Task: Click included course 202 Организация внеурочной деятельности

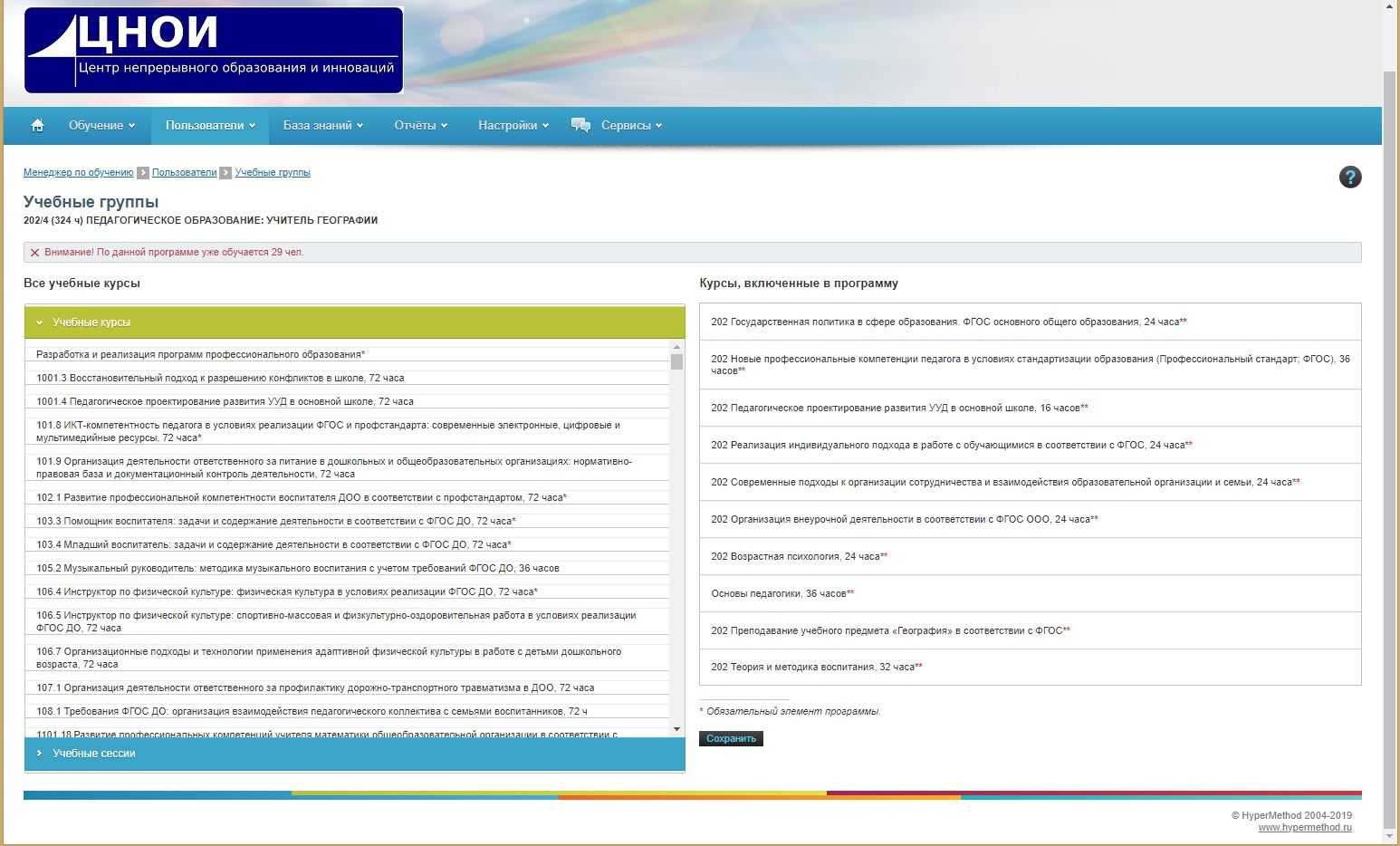Action: point(1031,519)
